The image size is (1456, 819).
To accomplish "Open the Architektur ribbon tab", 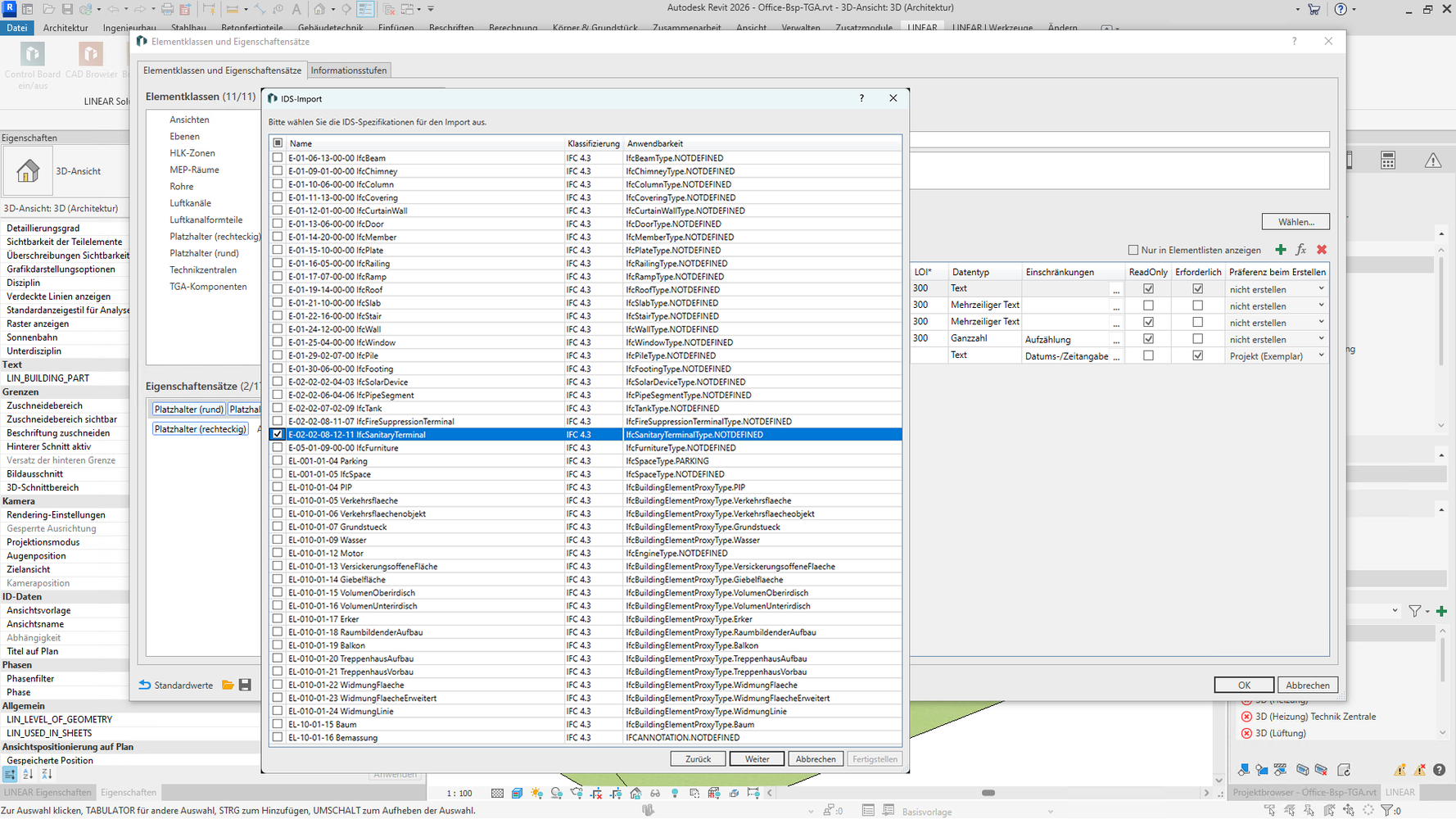I will pyautogui.click(x=66, y=28).
